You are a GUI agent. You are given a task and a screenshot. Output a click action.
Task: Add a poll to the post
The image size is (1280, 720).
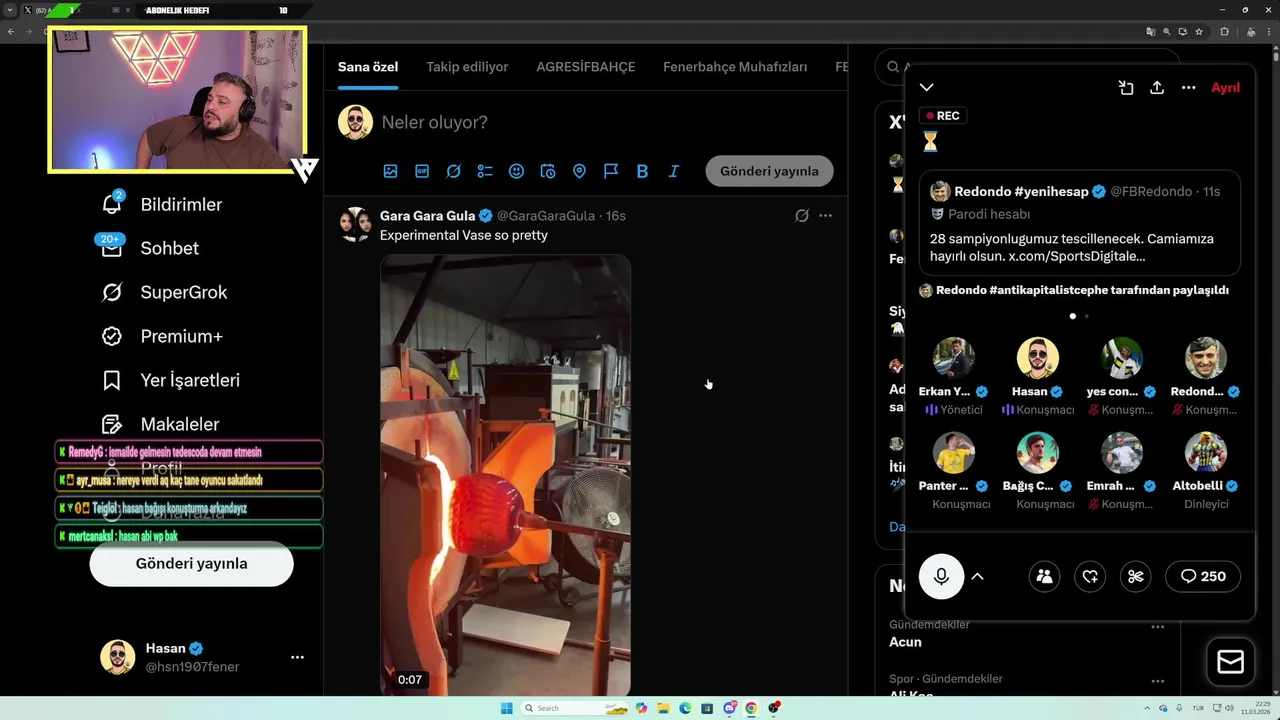(485, 171)
